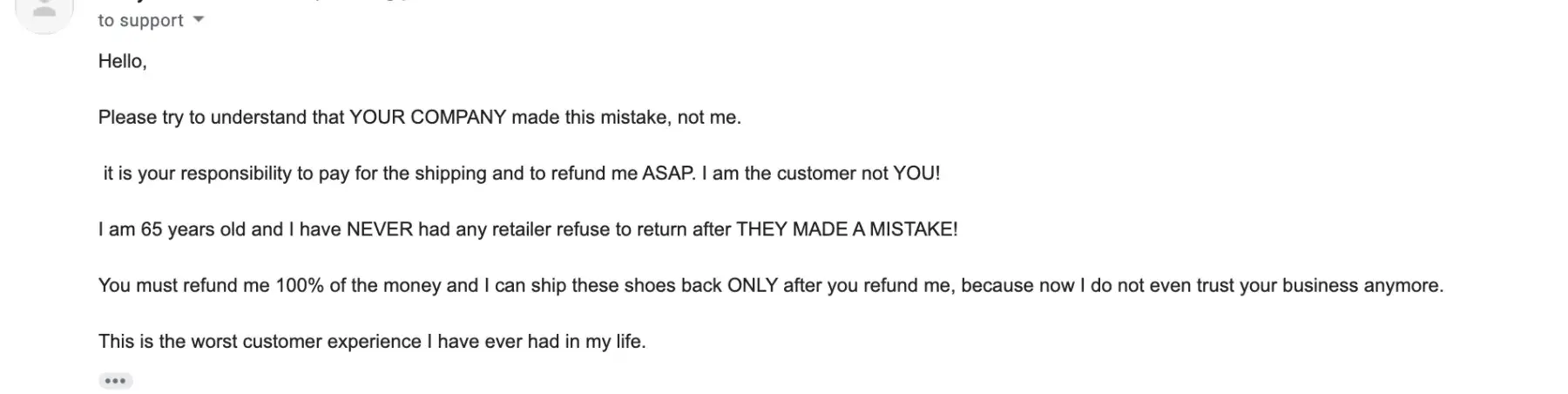The image size is (1568, 394).
Task: Show trimmed content with the ellipsis button
Action: point(115,381)
